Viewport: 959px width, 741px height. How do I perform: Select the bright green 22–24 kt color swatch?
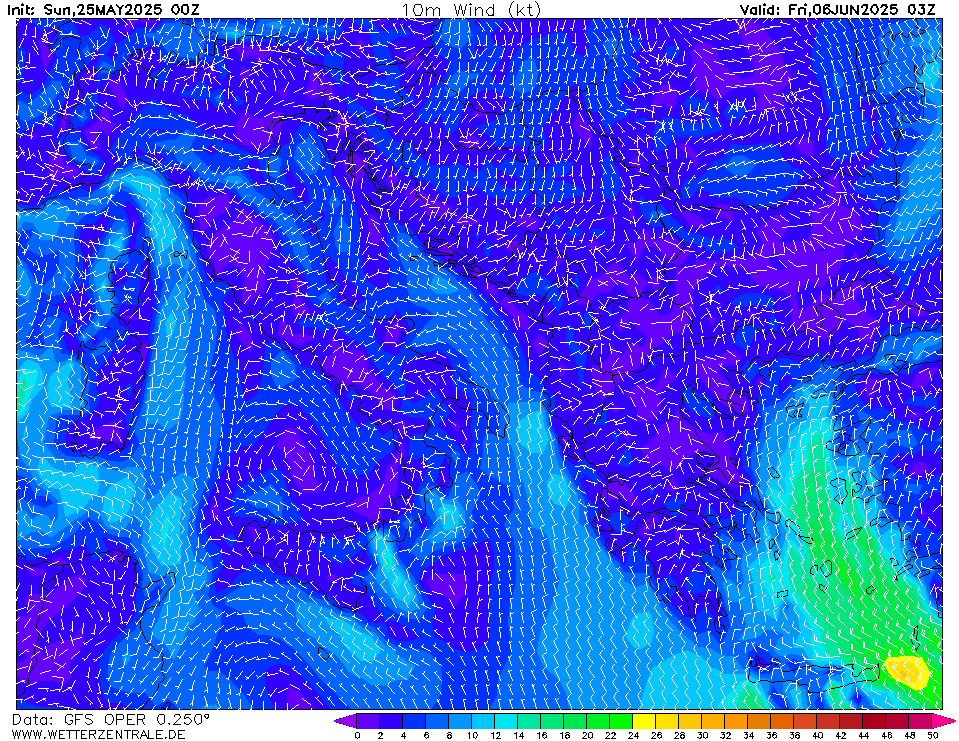coord(621,721)
